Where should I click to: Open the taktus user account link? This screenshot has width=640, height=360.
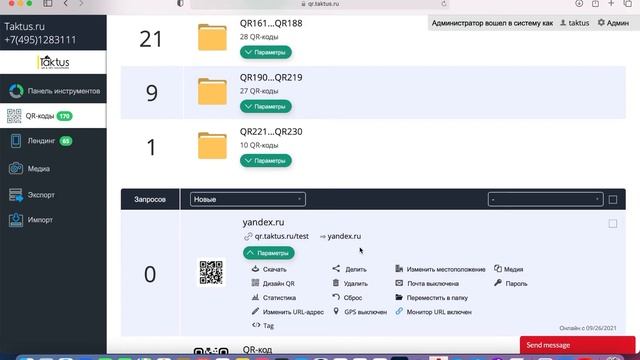[574, 23]
